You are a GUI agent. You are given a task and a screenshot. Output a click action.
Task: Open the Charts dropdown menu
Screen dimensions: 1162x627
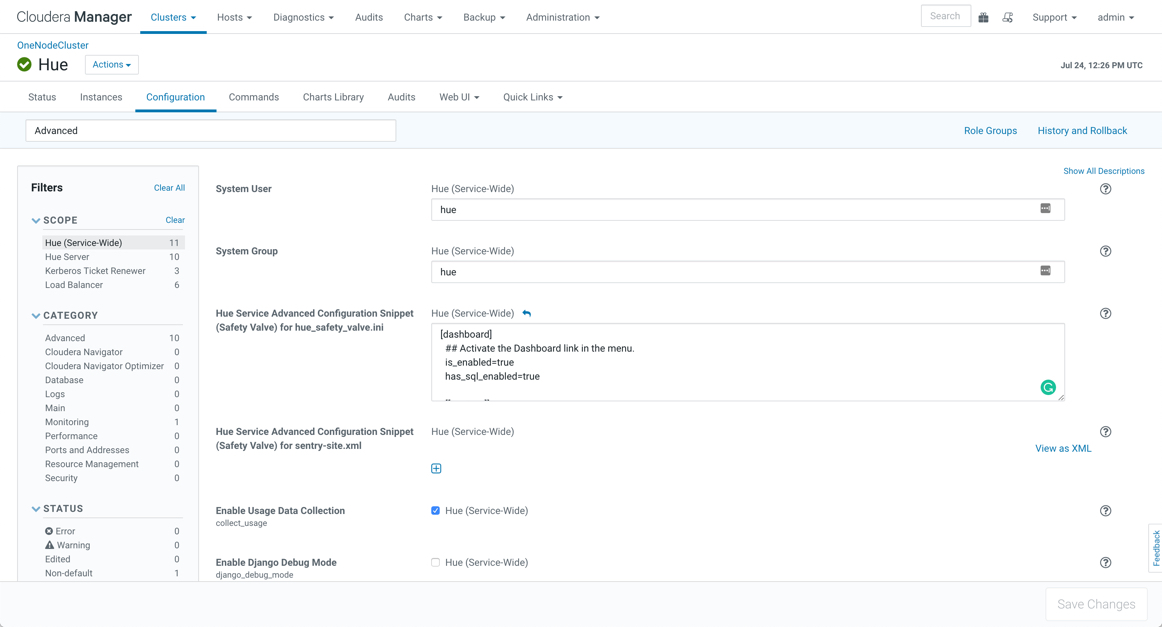point(423,17)
